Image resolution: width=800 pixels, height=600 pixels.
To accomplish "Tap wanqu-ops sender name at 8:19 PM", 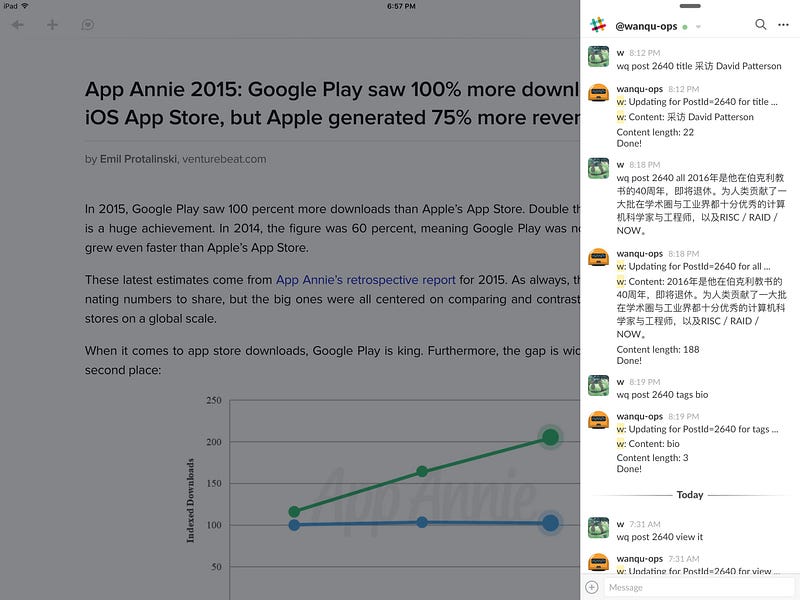I will pos(639,416).
